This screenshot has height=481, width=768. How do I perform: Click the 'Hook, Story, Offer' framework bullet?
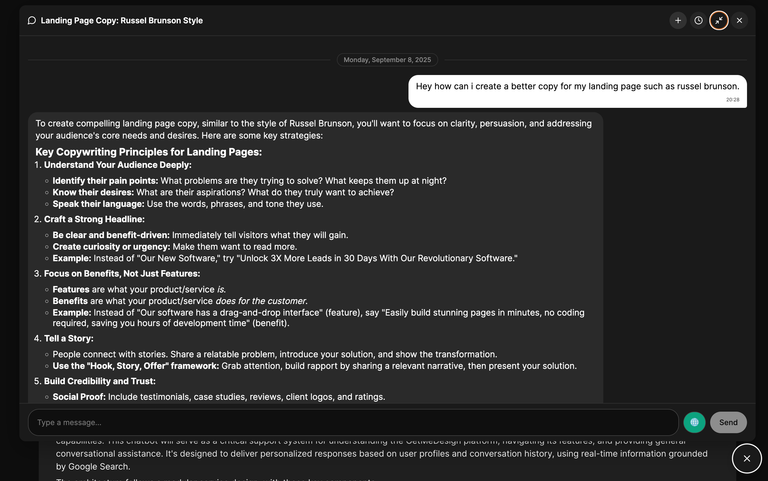tap(314, 366)
